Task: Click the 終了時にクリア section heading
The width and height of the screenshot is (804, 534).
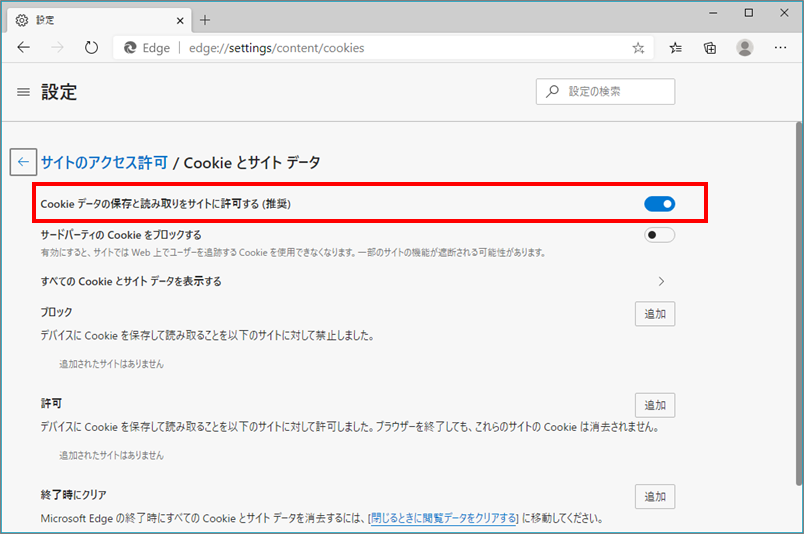Action: (73, 495)
